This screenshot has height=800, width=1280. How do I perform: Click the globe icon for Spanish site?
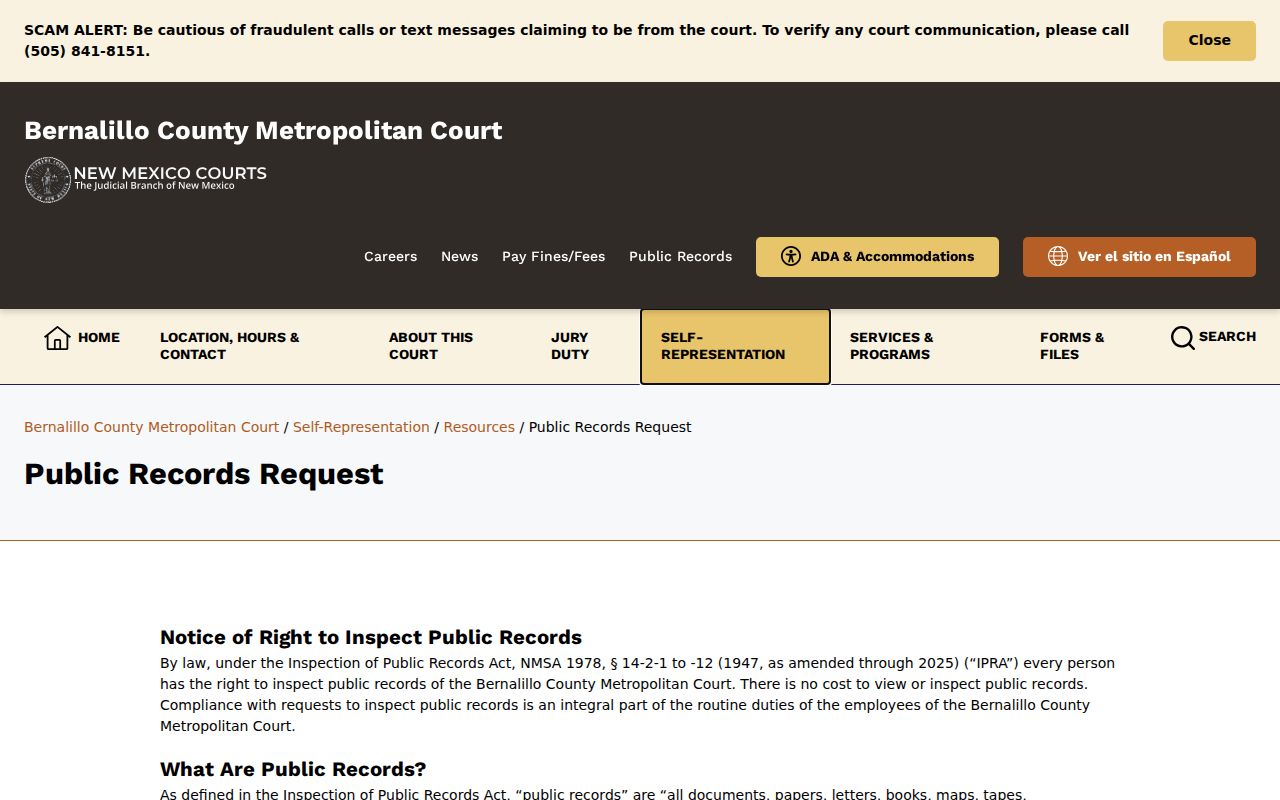[1058, 256]
